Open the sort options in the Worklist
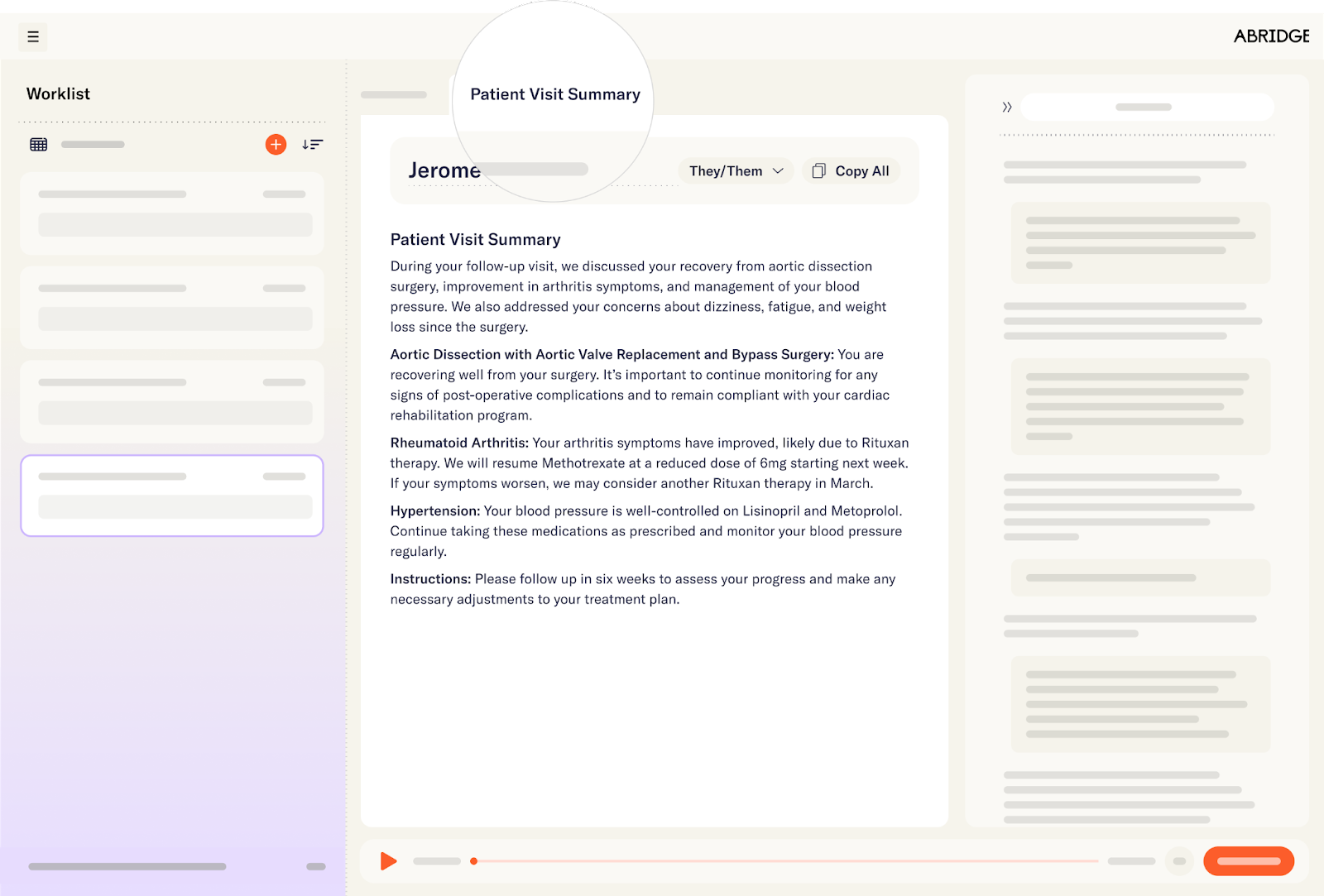The width and height of the screenshot is (1324, 896). point(312,144)
